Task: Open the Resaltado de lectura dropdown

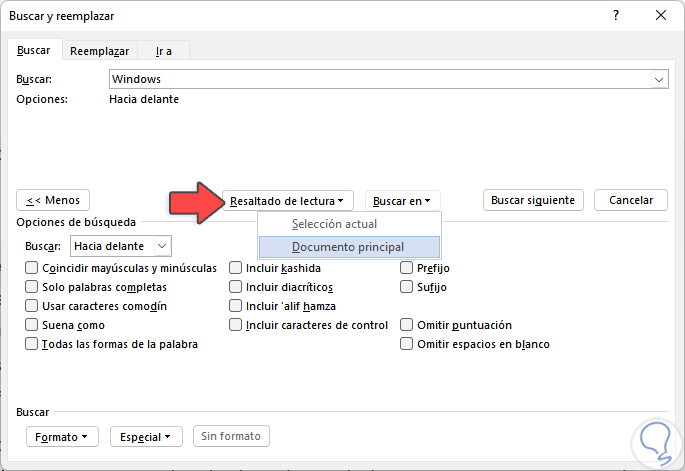Action: click(287, 201)
